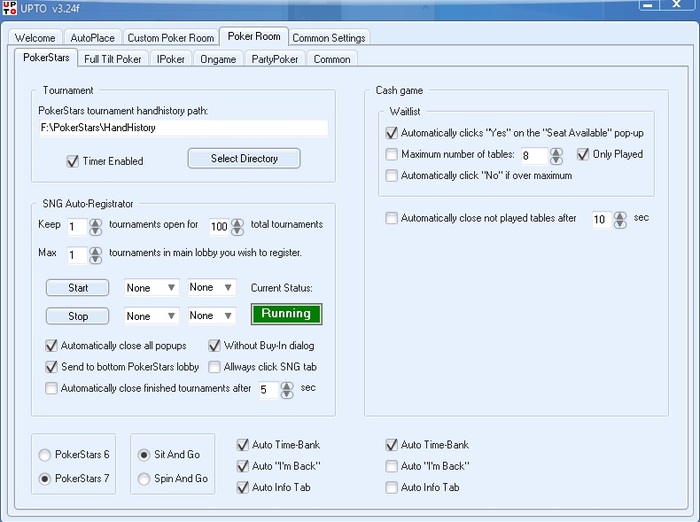Enable cash game Auto Info Tab checkbox under Cash game panel
Viewport: 700px width, 522px height.
click(x=392, y=487)
